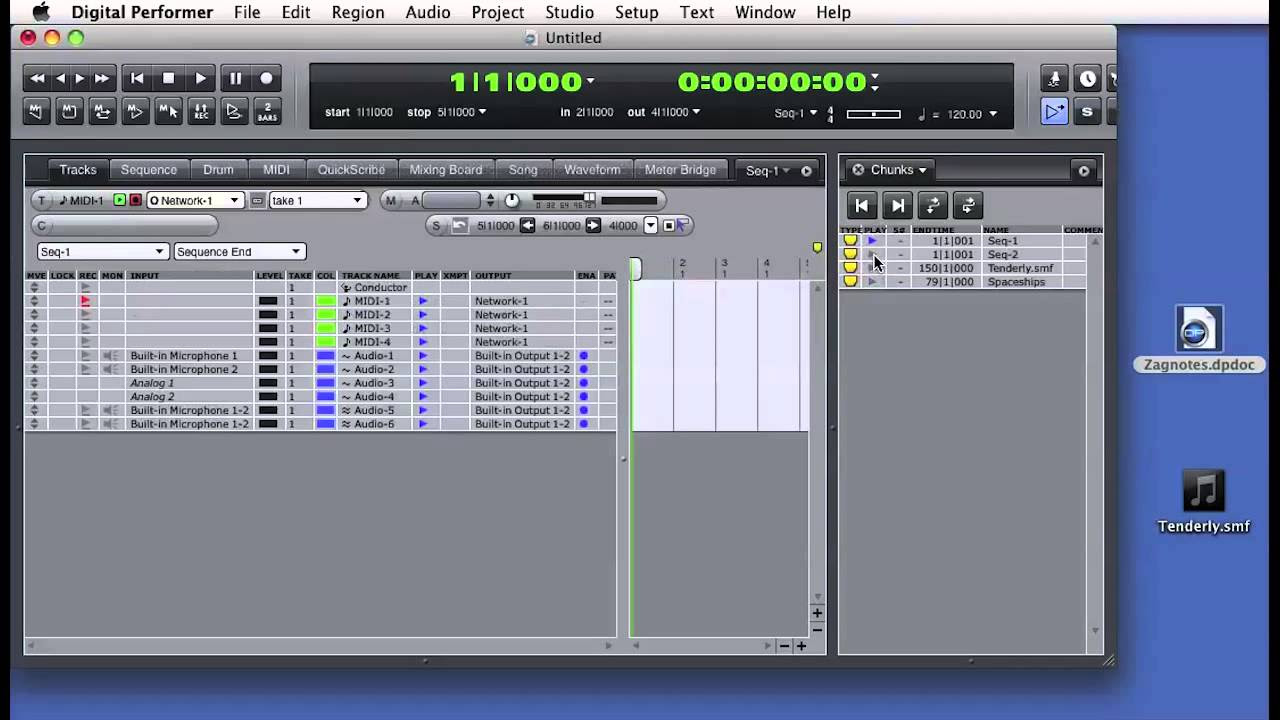1280x720 pixels.
Task: Open the stop time 5|1|000 dropdown
Action: [482, 112]
